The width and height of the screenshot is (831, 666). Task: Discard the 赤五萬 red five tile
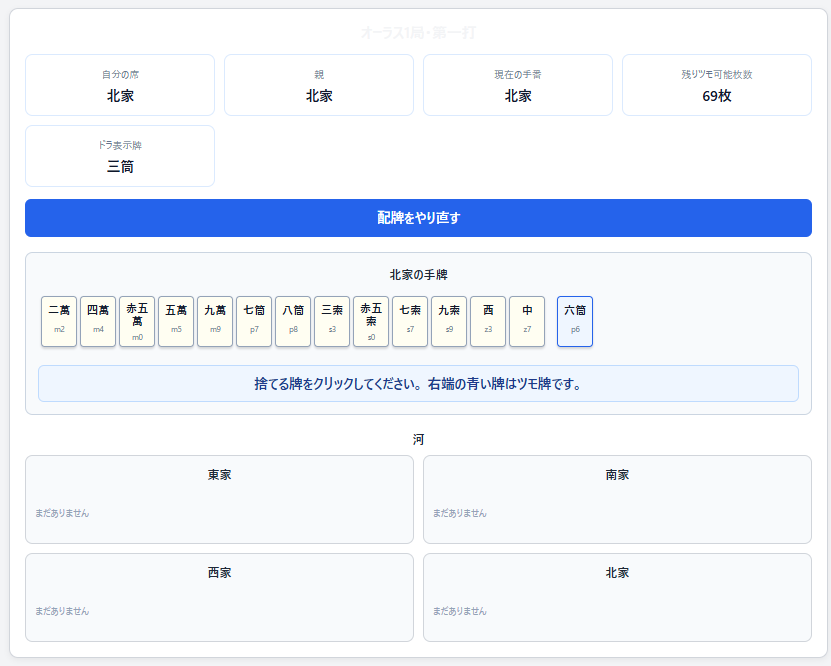[x=137, y=322]
